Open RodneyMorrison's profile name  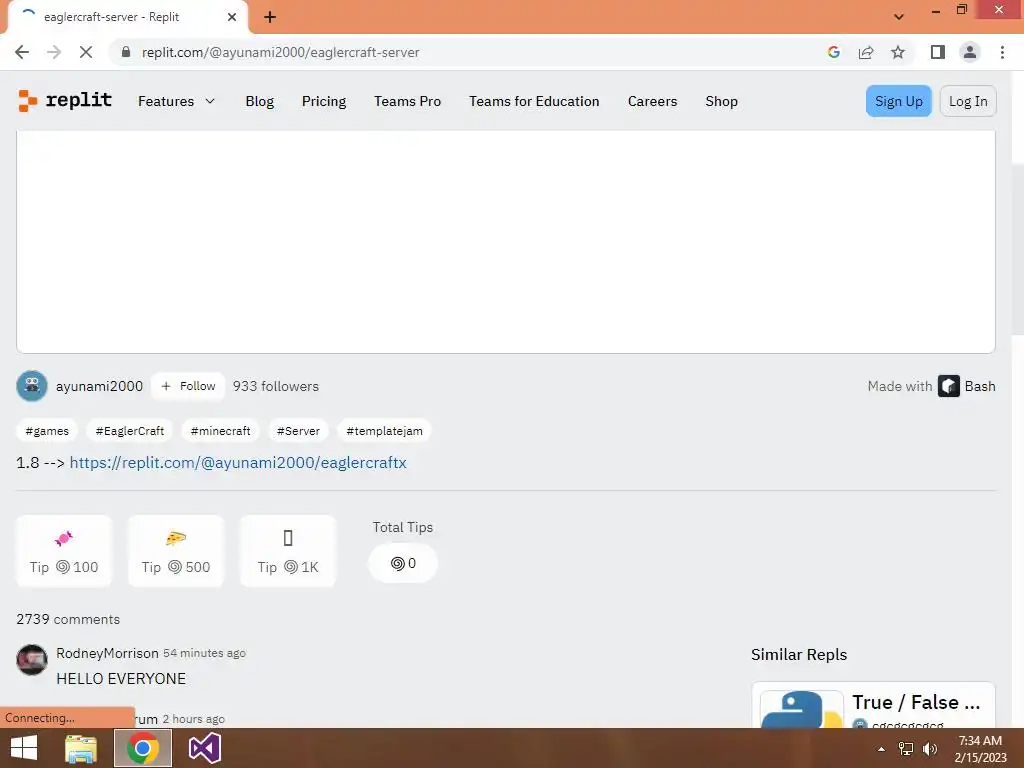coord(107,653)
